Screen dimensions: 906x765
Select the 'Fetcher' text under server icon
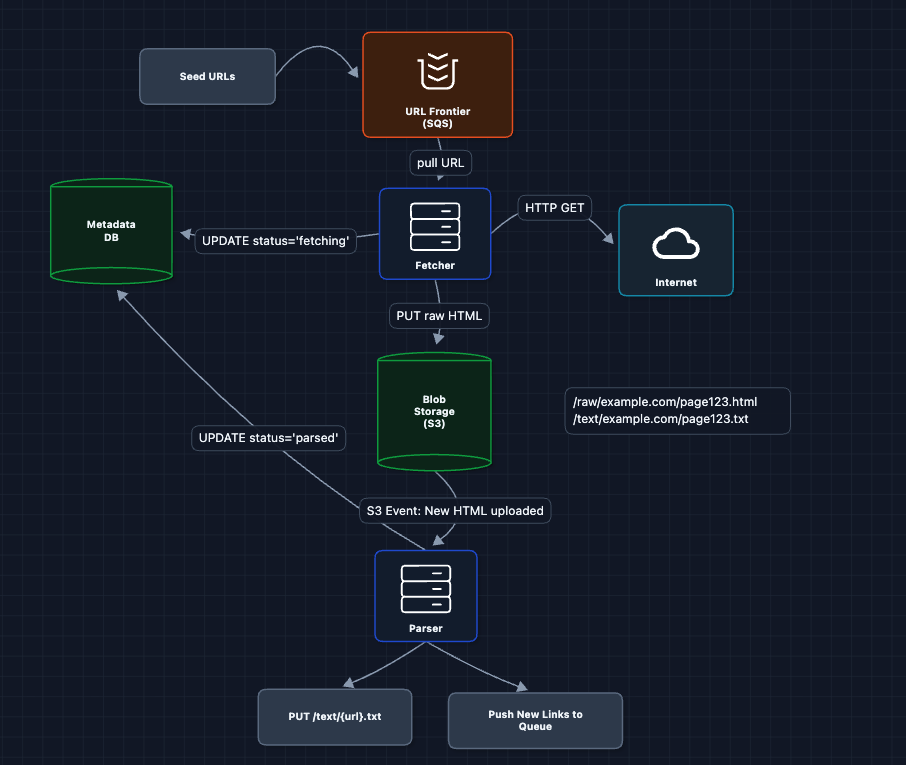click(435, 265)
